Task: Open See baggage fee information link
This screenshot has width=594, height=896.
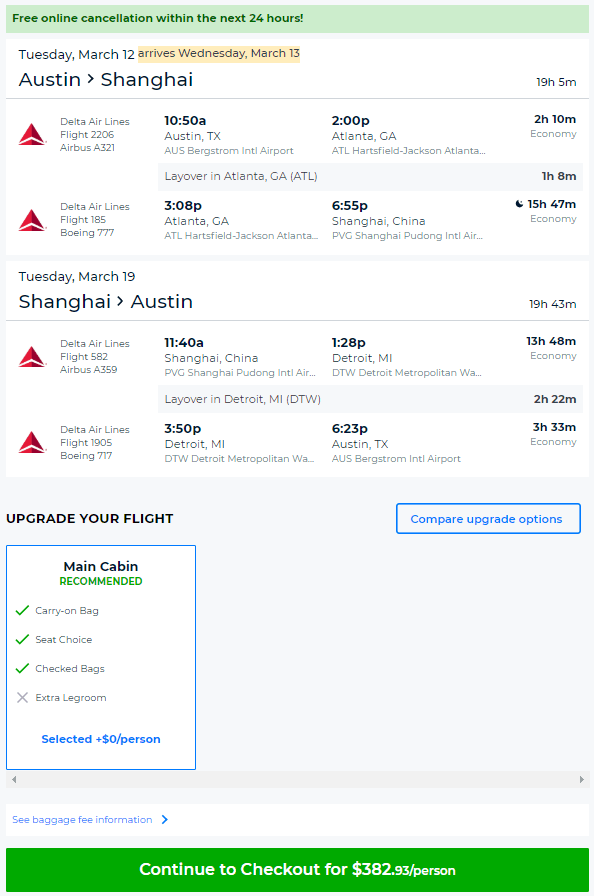Action: pos(82,819)
